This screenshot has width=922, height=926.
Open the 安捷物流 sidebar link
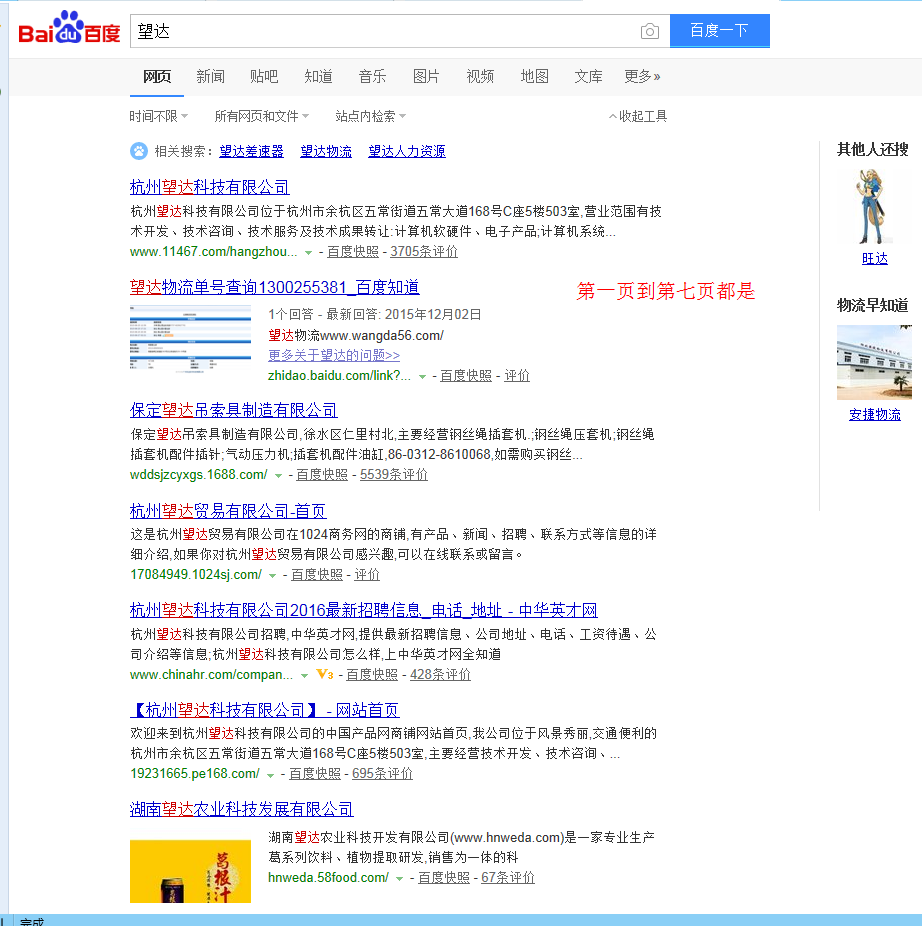(875, 415)
